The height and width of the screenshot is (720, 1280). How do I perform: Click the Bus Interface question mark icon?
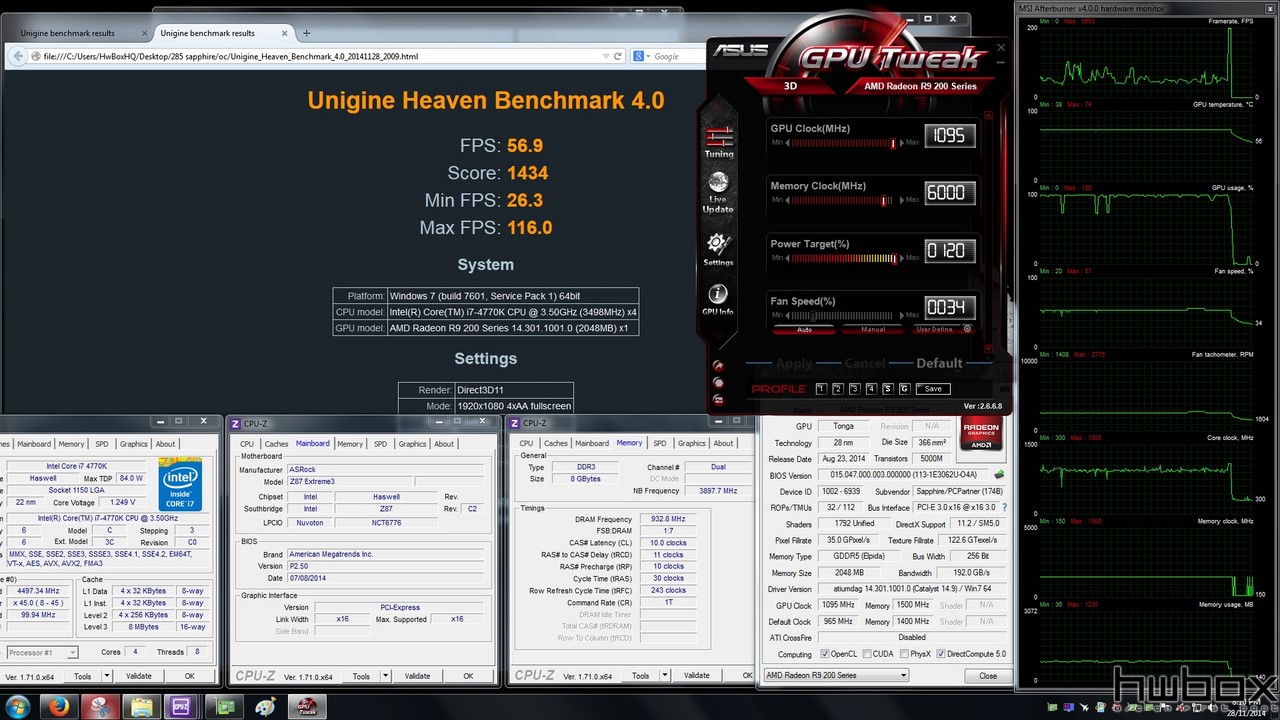[1004, 508]
